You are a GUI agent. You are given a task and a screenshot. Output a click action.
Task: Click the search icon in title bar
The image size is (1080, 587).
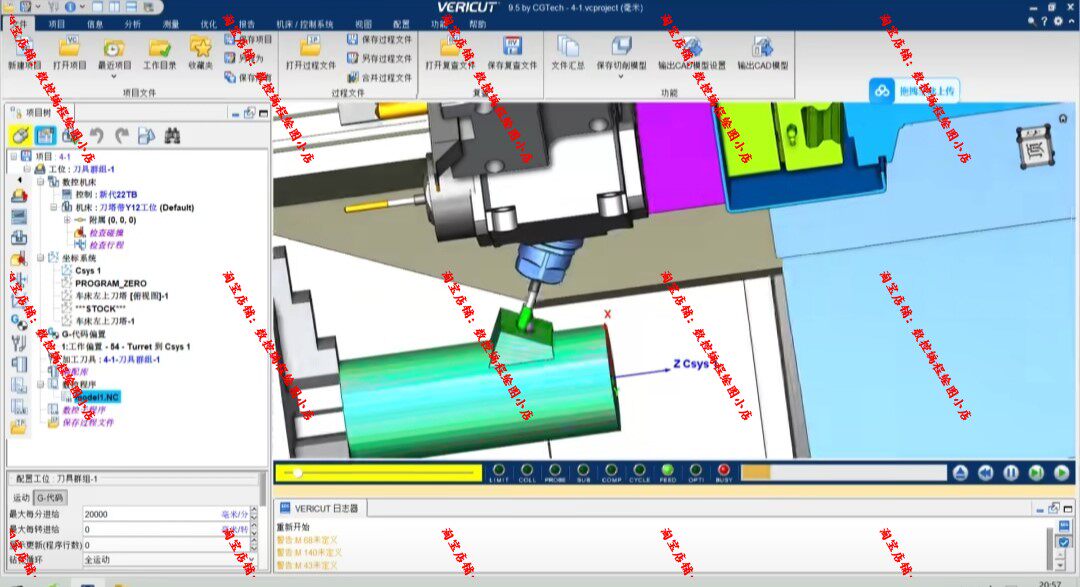tap(1032, 21)
